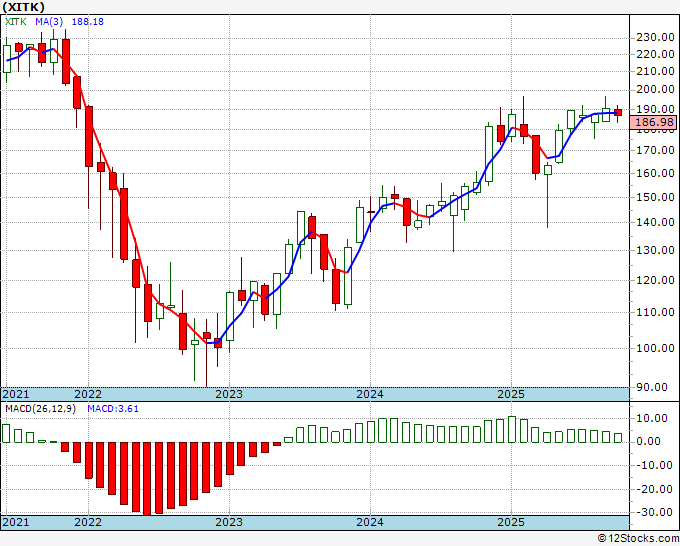The width and height of the screenshot is (680, 546).
Task: Click the 2023 label on the price time axis
Action: coord(229,394)
